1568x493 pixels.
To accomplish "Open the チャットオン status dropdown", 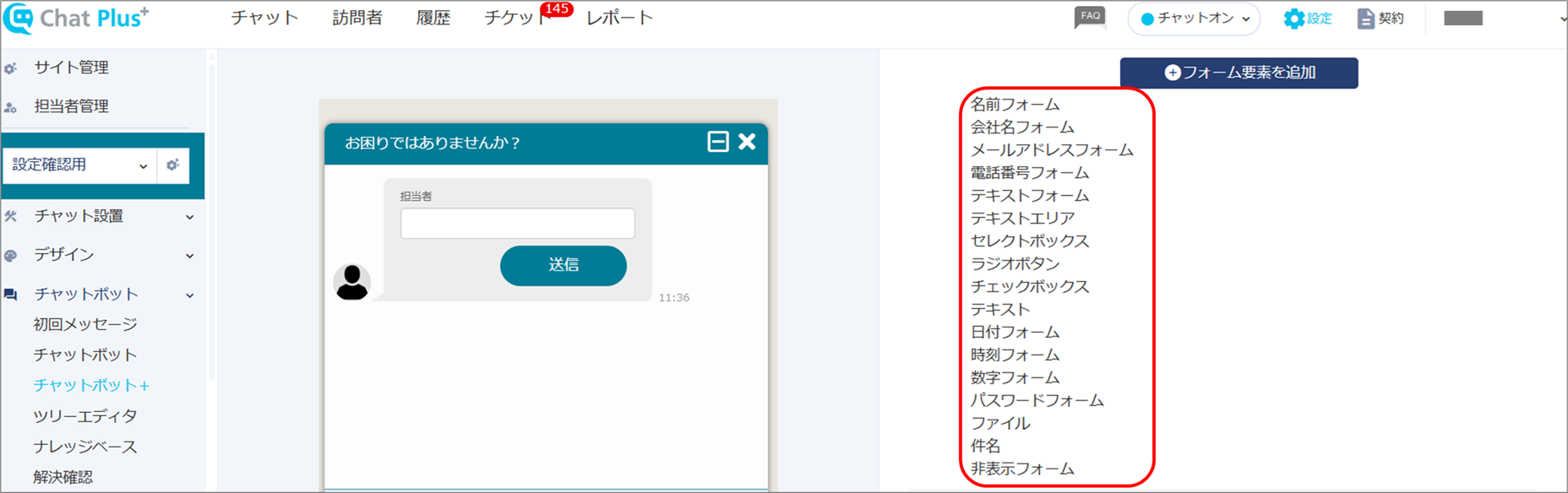I will (x=1194, y=19).
